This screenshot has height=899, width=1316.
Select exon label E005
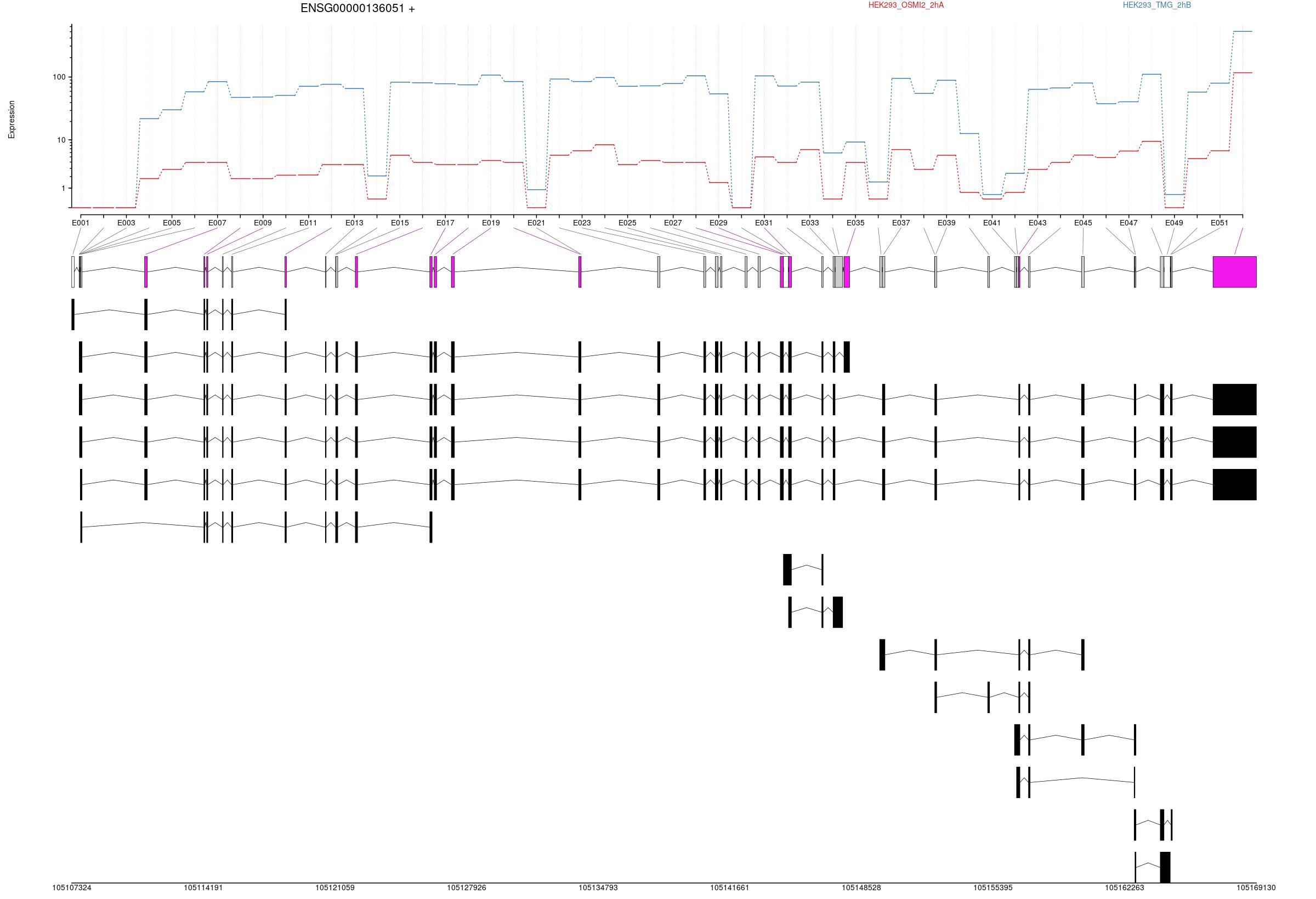pyautogui.click(x=172, y=223)
